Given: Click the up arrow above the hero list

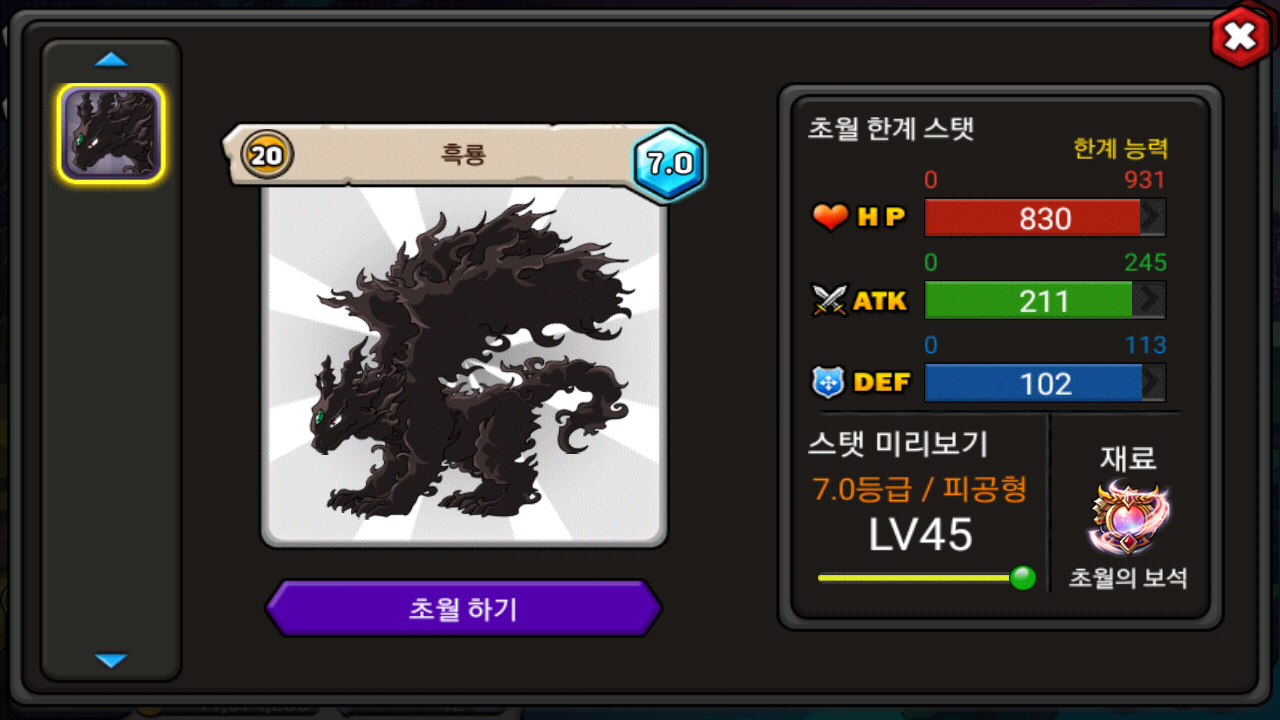Looking at the screenshot, I should tap(111, 60).
